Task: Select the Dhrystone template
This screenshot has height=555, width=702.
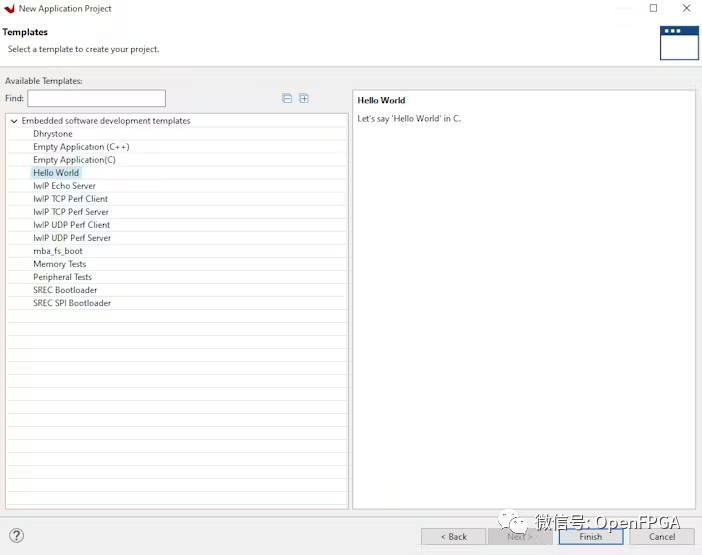Action: (x=52, y=134)
